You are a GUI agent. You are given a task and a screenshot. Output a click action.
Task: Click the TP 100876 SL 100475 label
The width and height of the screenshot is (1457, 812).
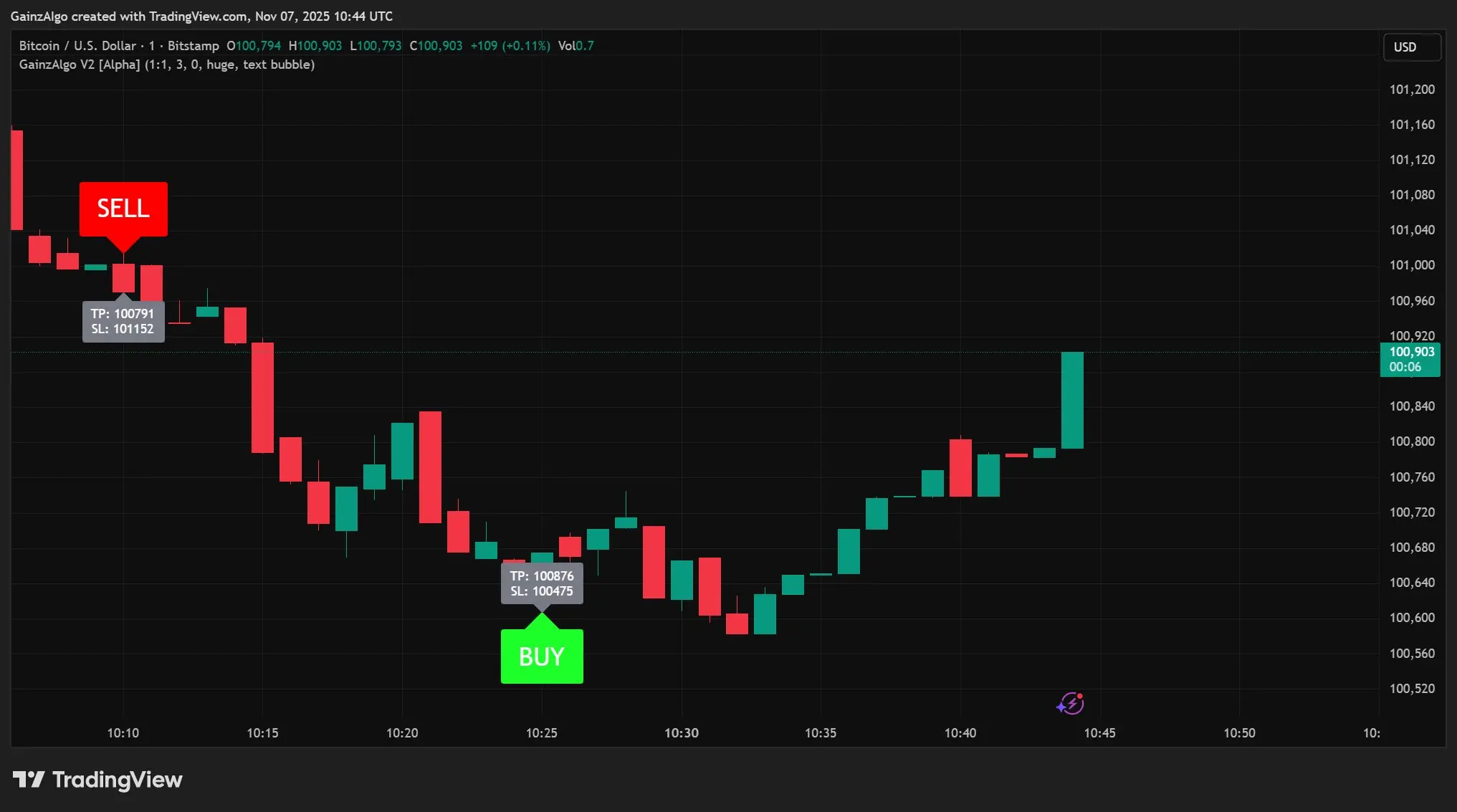(542, 583)
